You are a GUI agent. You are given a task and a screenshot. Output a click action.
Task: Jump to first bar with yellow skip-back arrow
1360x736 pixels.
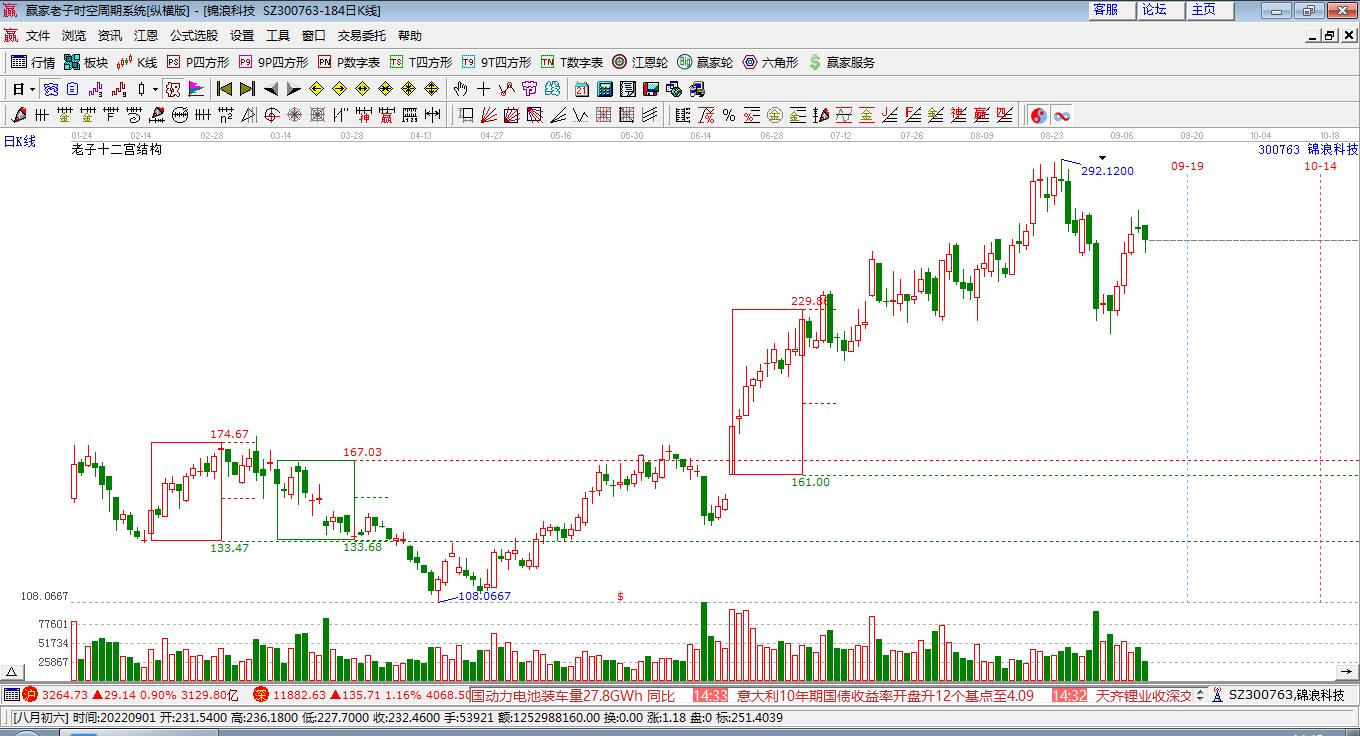click(x=224, y=89)
